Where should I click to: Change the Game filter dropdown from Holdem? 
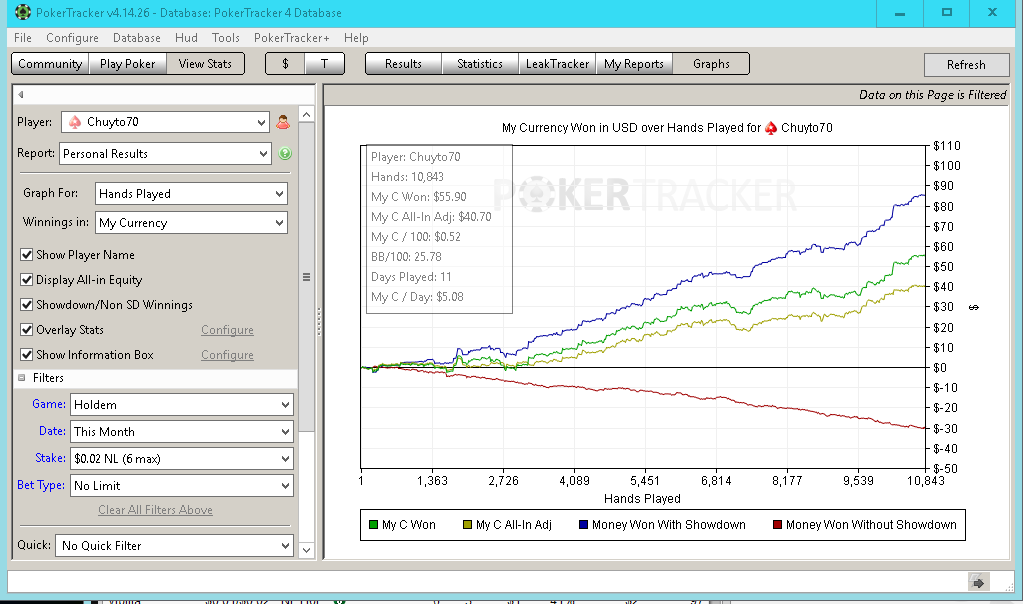(x=182, y=404)
